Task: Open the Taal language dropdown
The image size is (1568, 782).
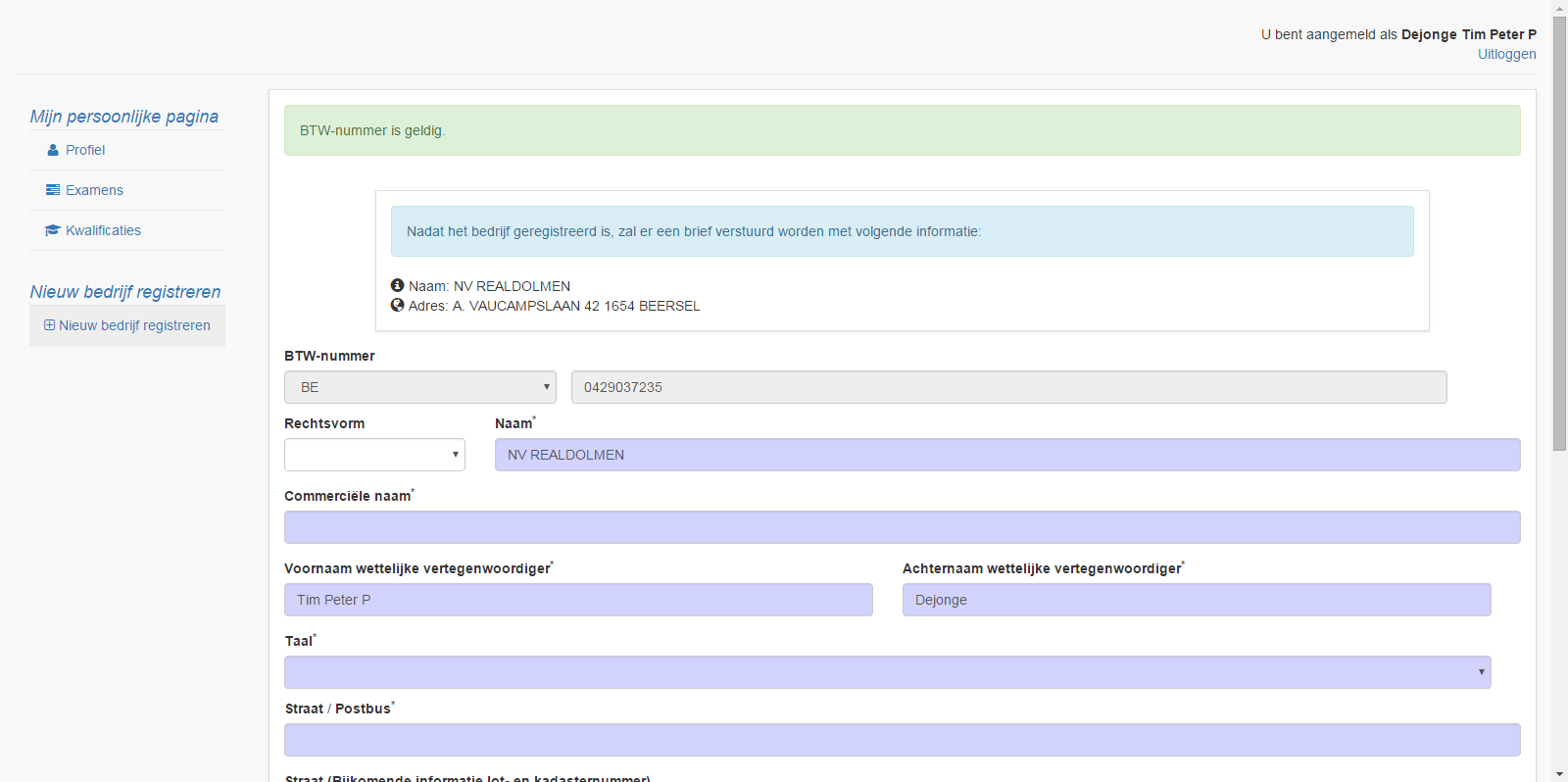Action: pyautogui.click(x=888, y=672)
